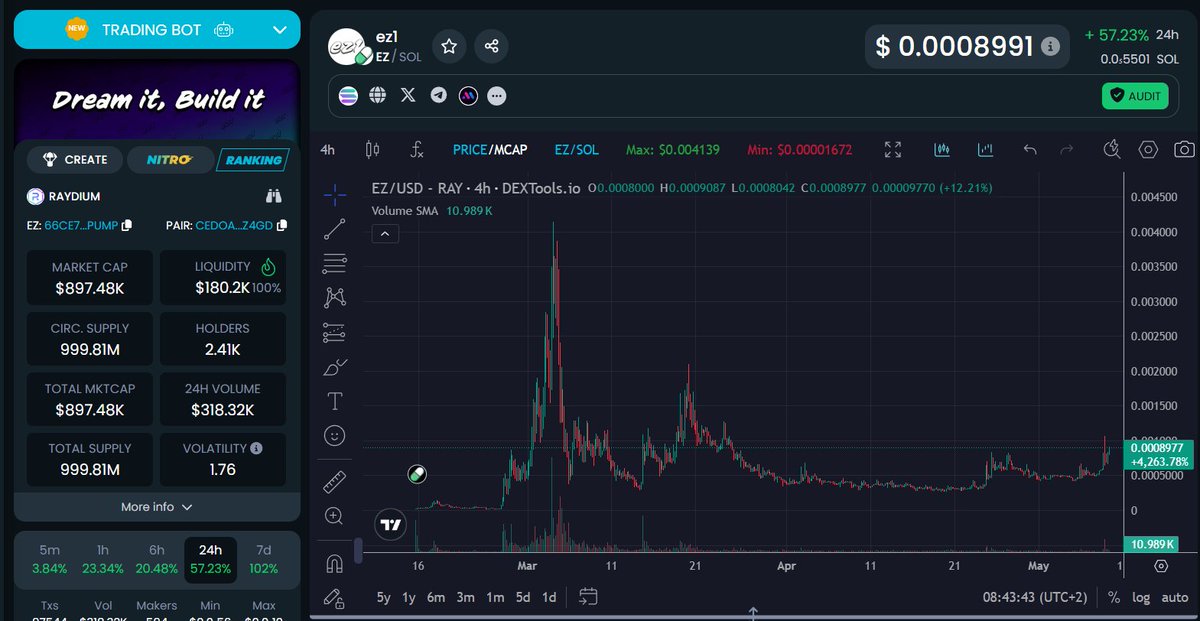Open indicators fx menu
The image size is (1200, 621).
click(417, 150)
